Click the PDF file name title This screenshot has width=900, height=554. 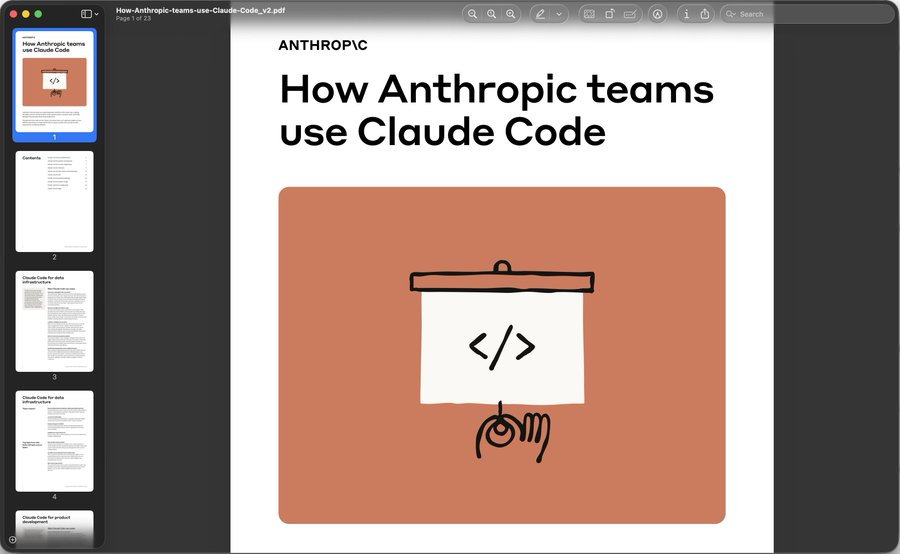point(200,10)
